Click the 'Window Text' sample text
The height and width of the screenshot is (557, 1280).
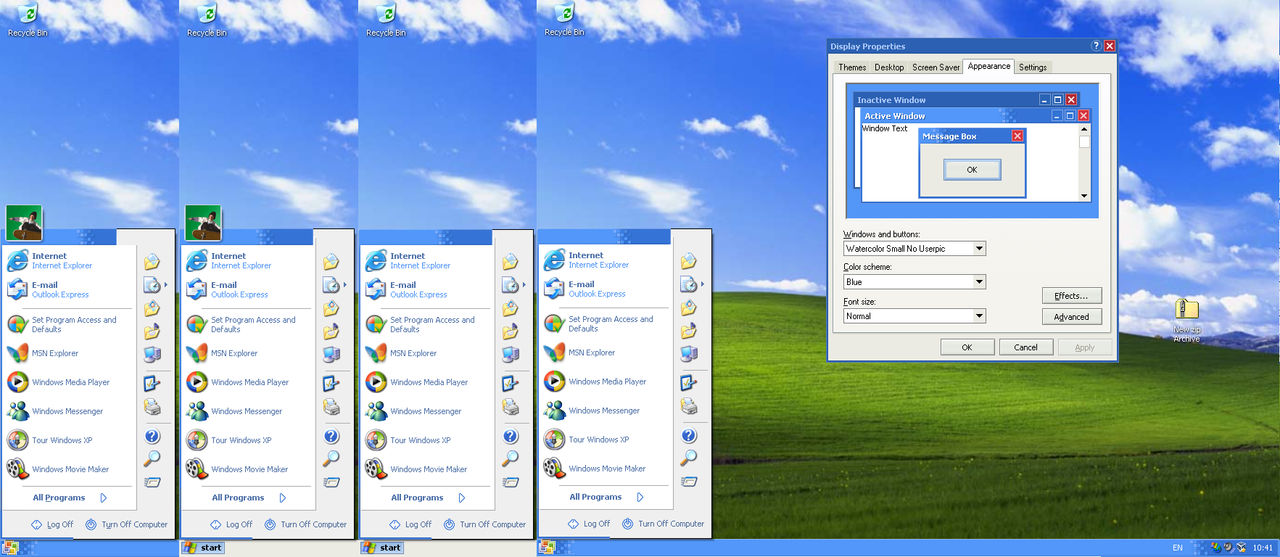[885, 129]
